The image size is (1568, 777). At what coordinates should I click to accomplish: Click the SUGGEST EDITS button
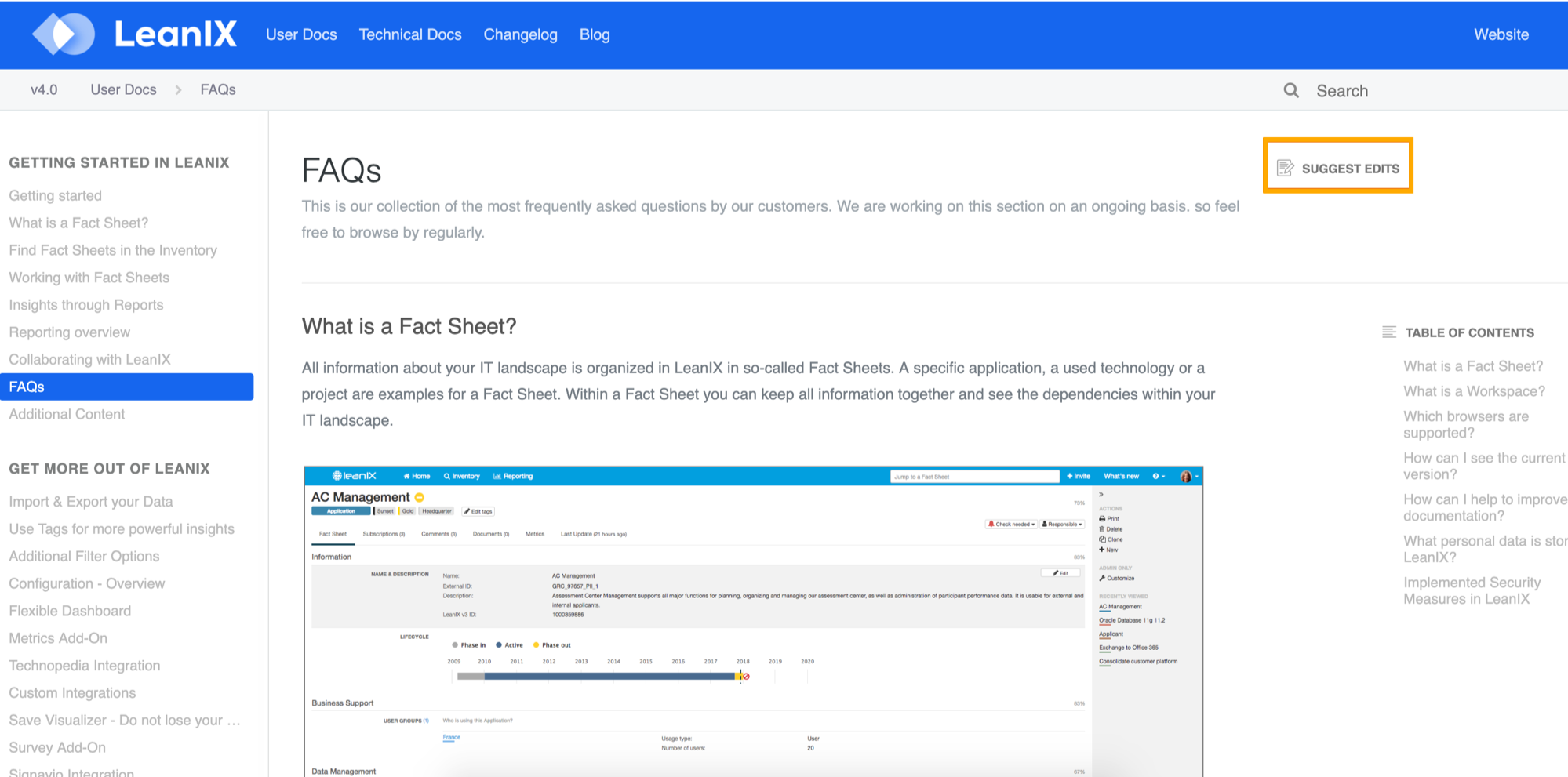1338,165
